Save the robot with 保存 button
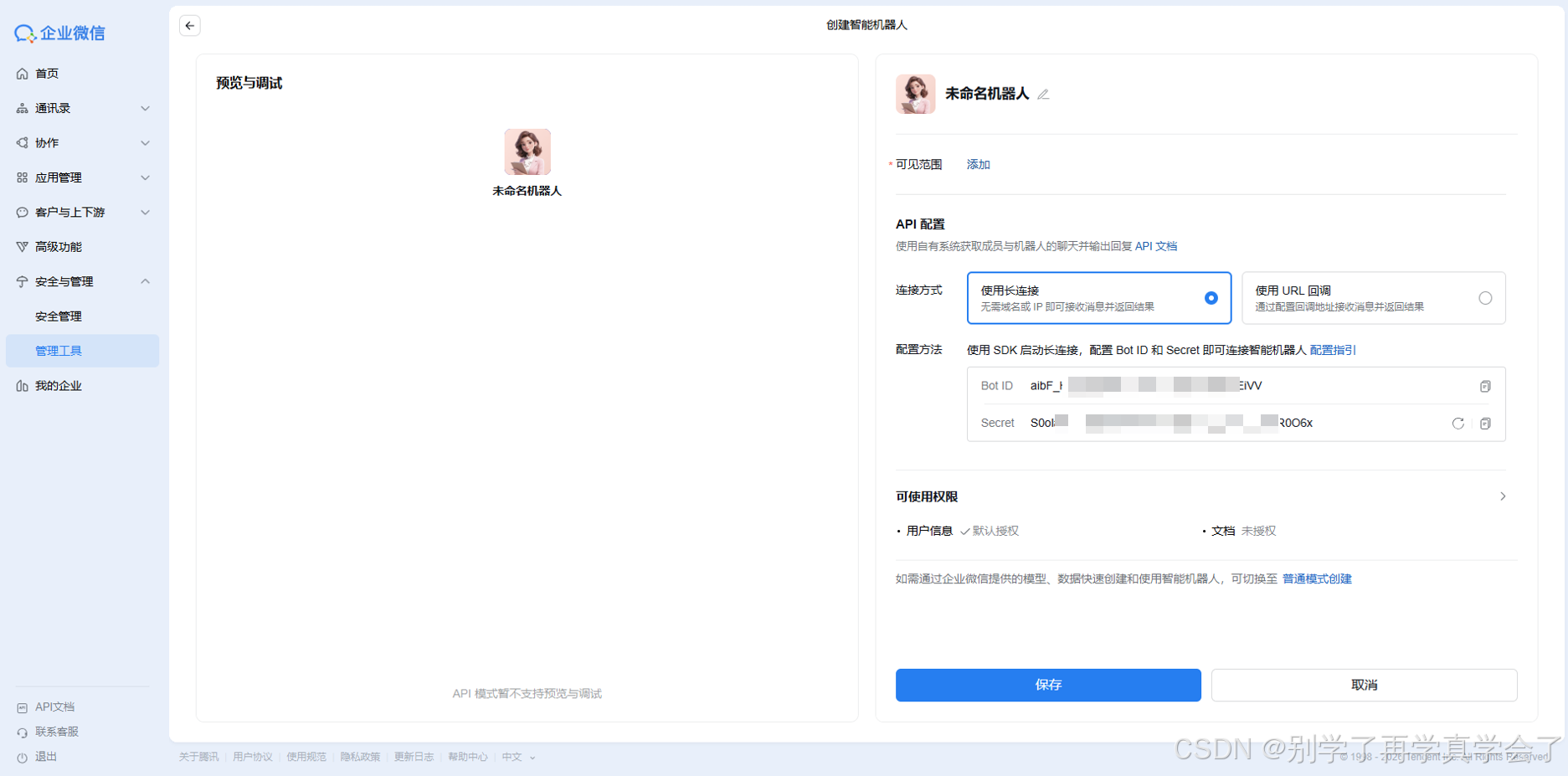Viewport: 1568px width, 776px height. 1047,685
